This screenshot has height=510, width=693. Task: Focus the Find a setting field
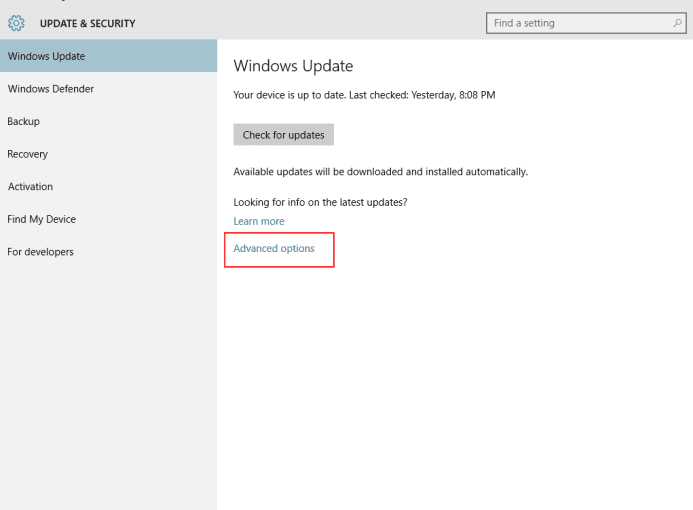[586, 23]
